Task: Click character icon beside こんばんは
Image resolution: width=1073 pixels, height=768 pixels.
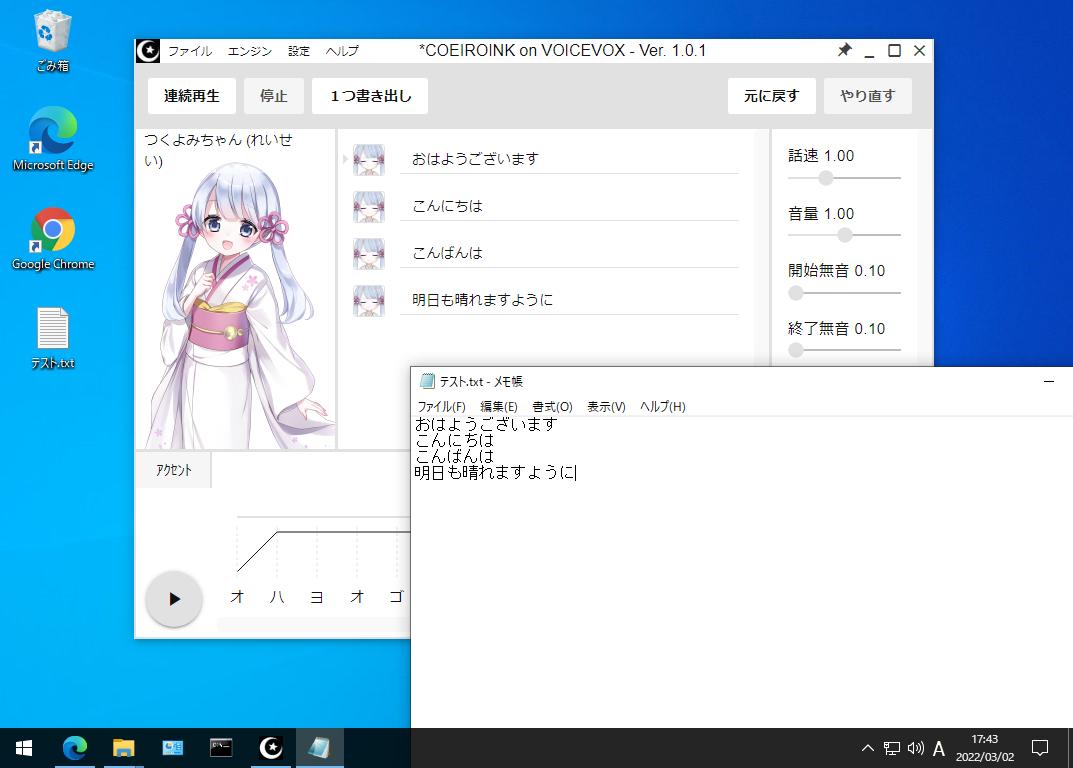Action: click(369, 254)
